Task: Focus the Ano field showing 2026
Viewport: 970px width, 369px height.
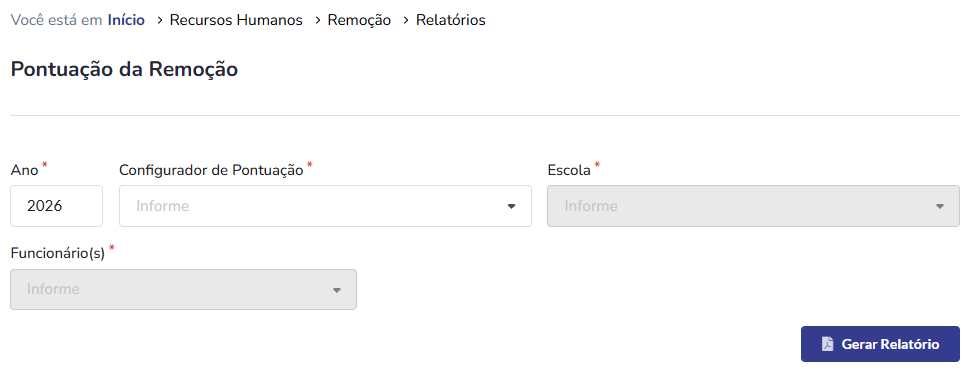Action: 56,206
